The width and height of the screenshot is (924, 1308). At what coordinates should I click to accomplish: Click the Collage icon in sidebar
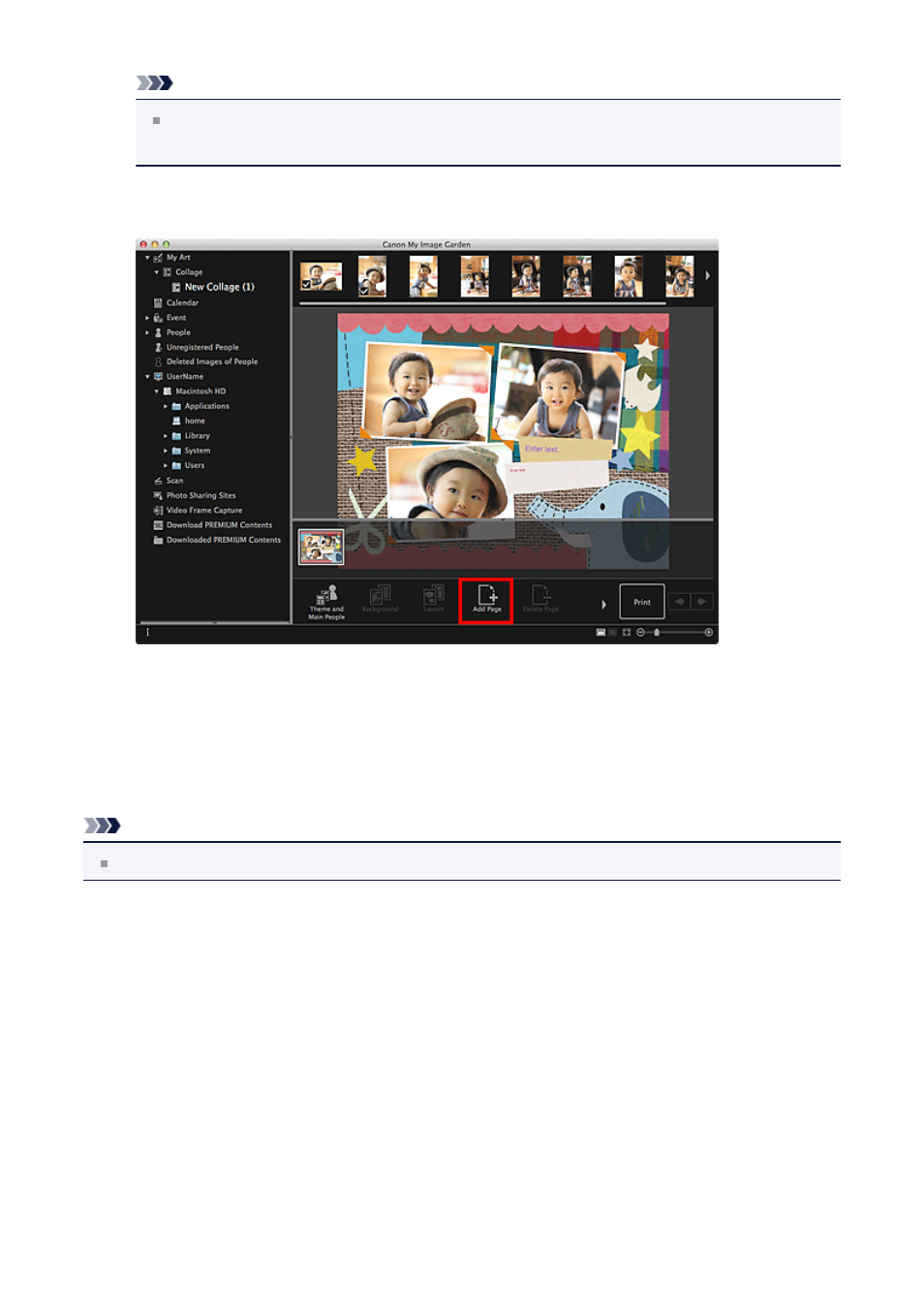pyautogui.click(x=168, y=272)
